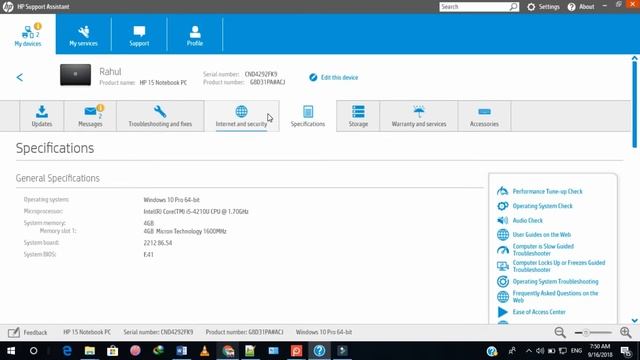The width and height of the screenshot is (640, 360).
Task: Zoom out with the minus magnifier
Action: click(x=560, y=332)
